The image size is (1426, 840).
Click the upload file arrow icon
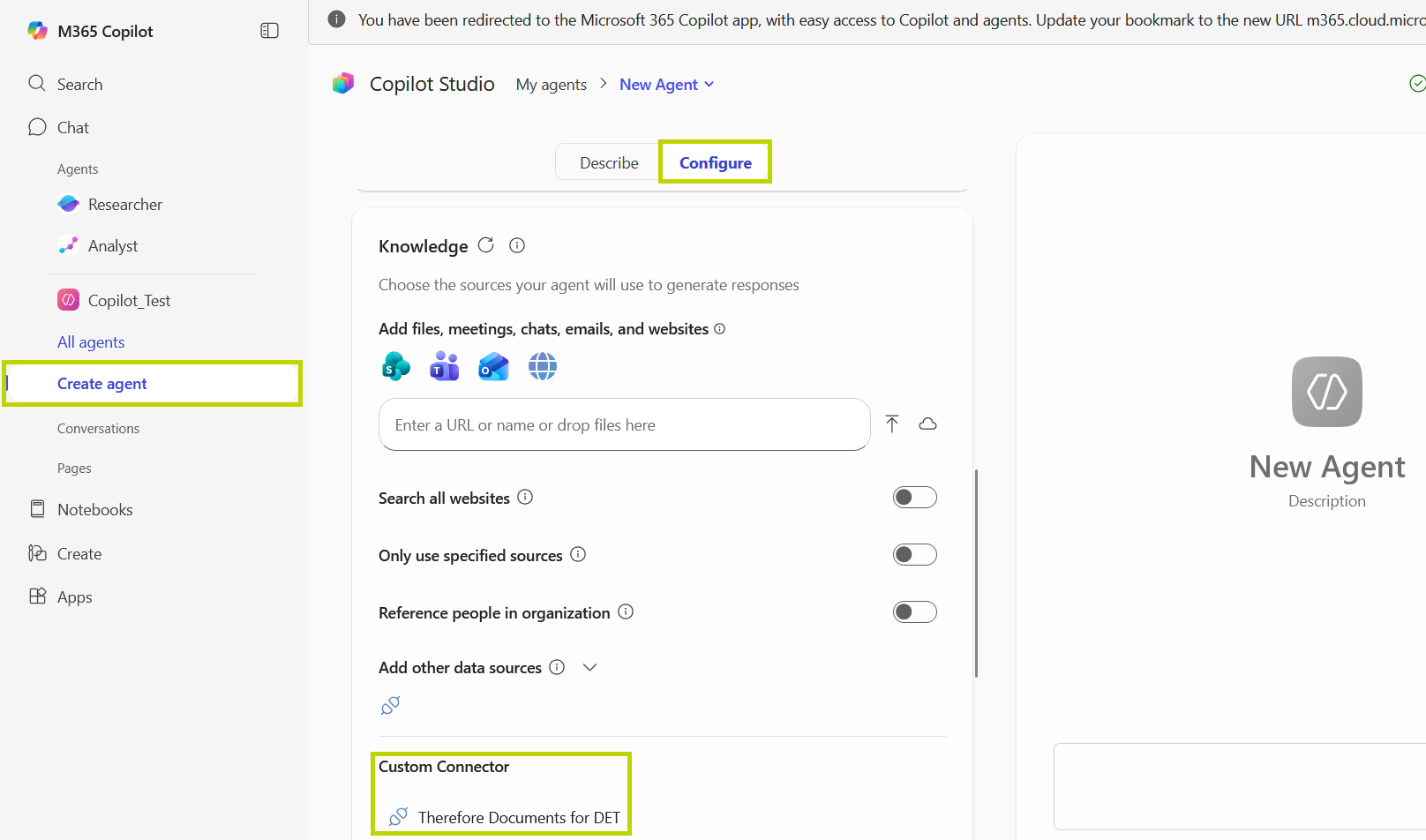[892, 424]
